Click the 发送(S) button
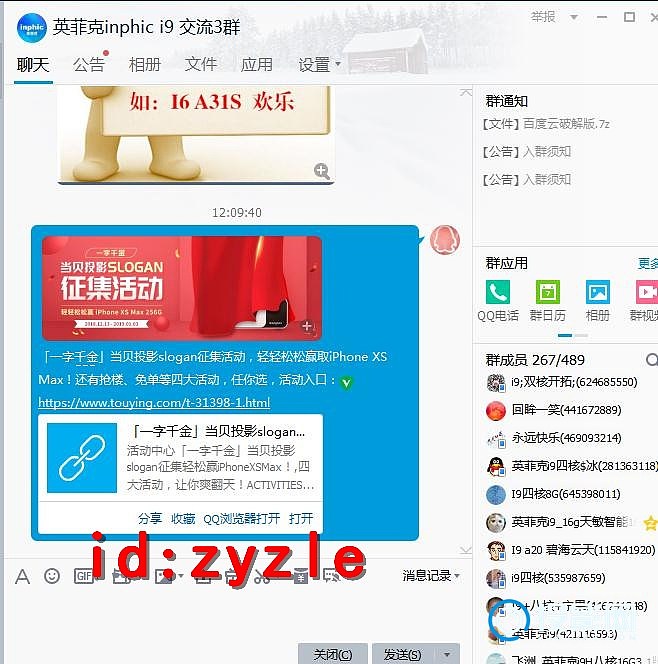The height and width of the screenshot is (664, 658). [x=402, y=654]
